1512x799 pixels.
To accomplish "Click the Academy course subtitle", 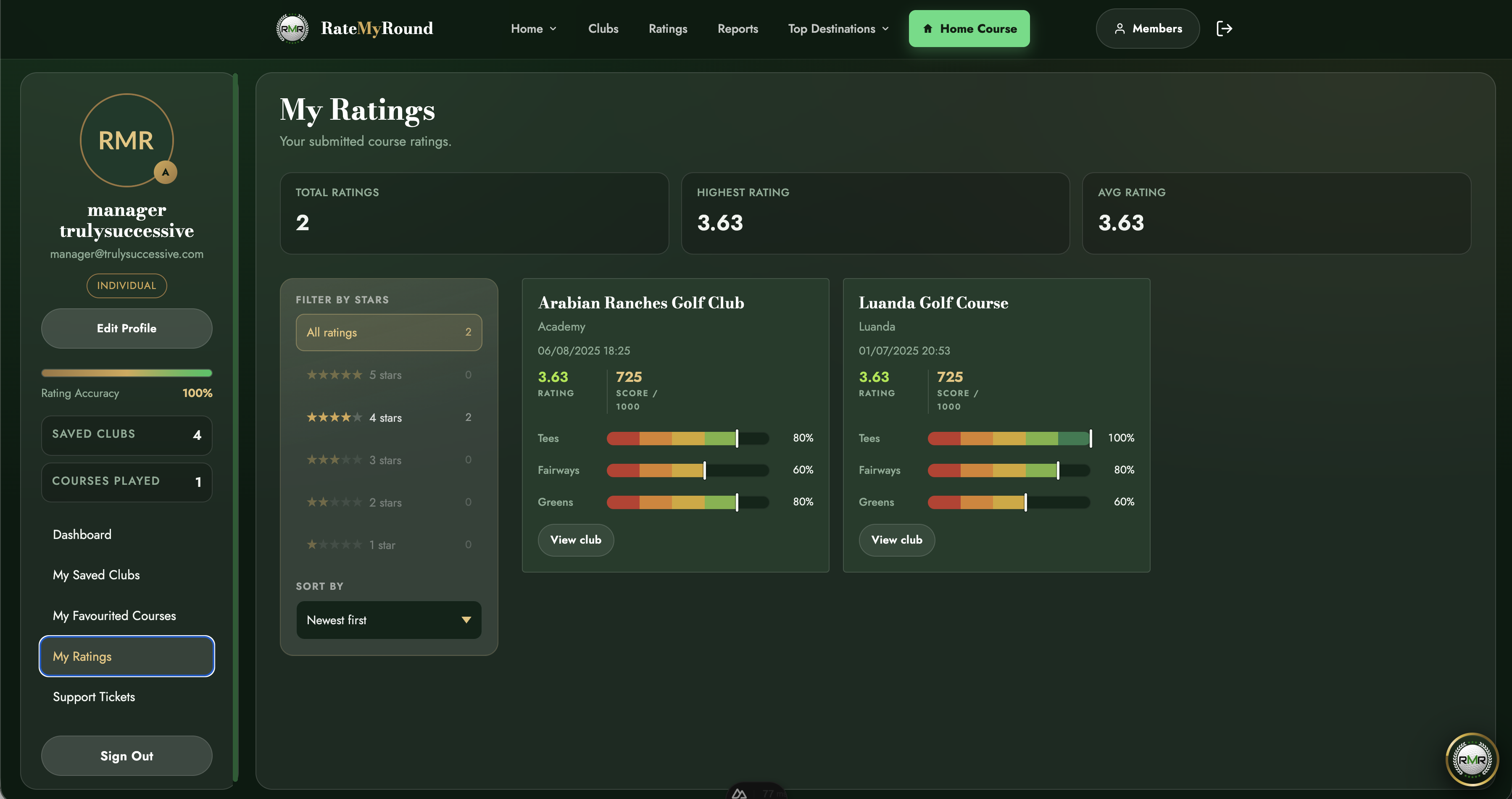I will pos(562,327).
